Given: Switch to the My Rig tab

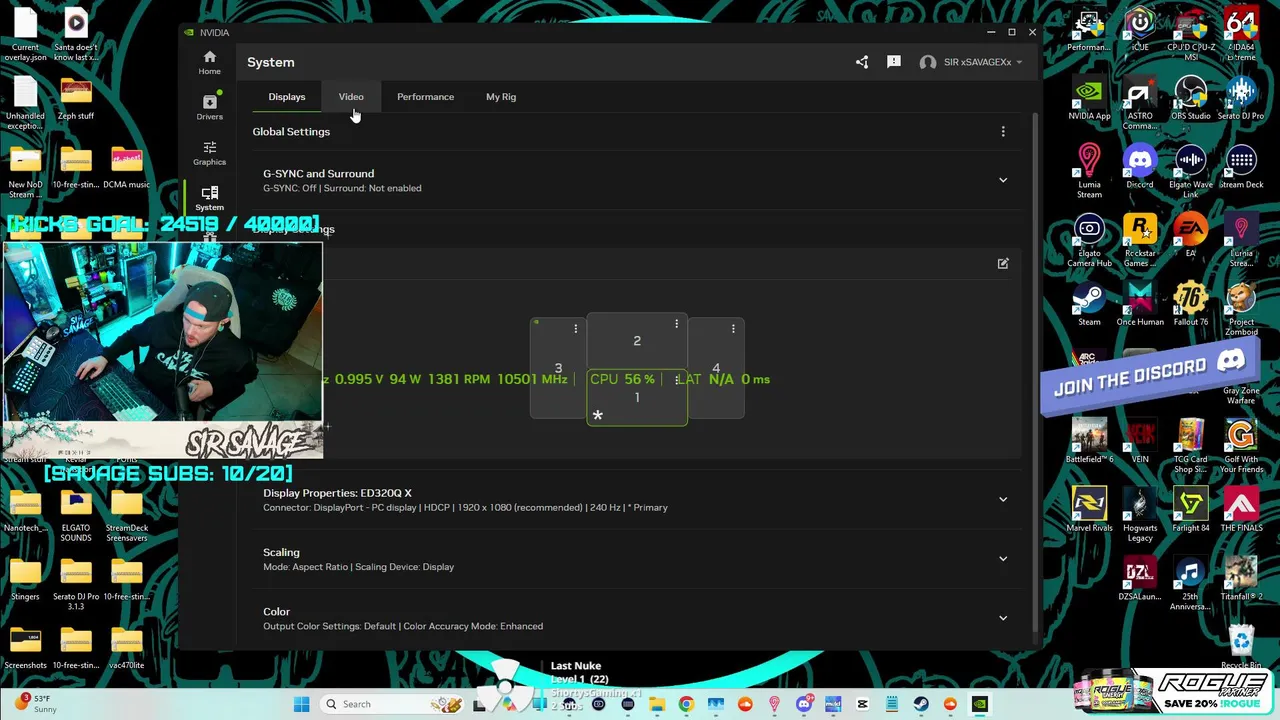Looking at the screenshot, I should [x=501, y=97].
